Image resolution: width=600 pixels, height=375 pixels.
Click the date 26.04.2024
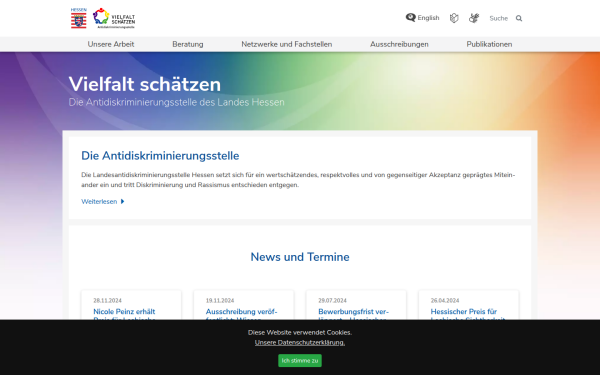[445, 300]
